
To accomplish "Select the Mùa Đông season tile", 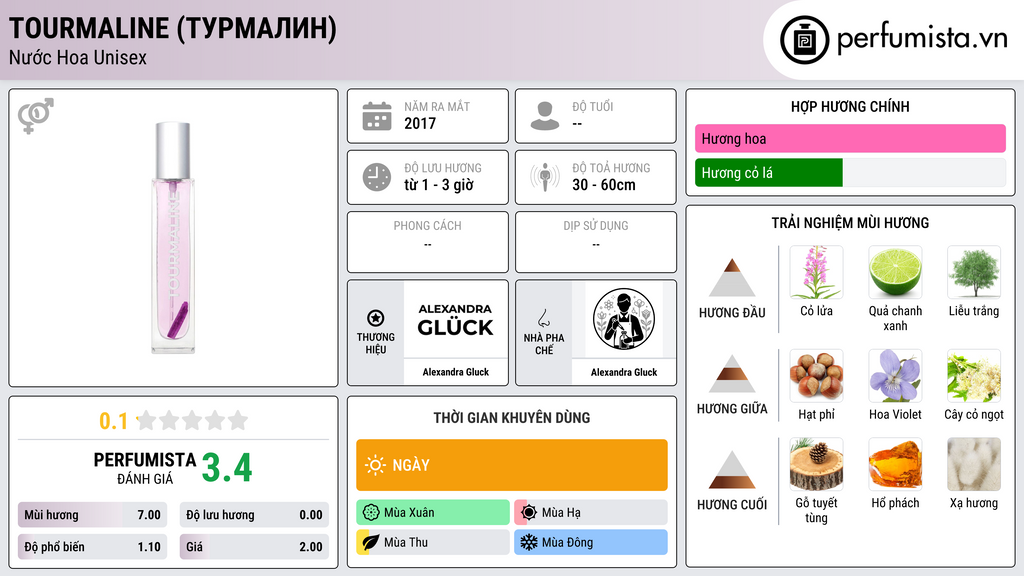I will tap(591, 542).
